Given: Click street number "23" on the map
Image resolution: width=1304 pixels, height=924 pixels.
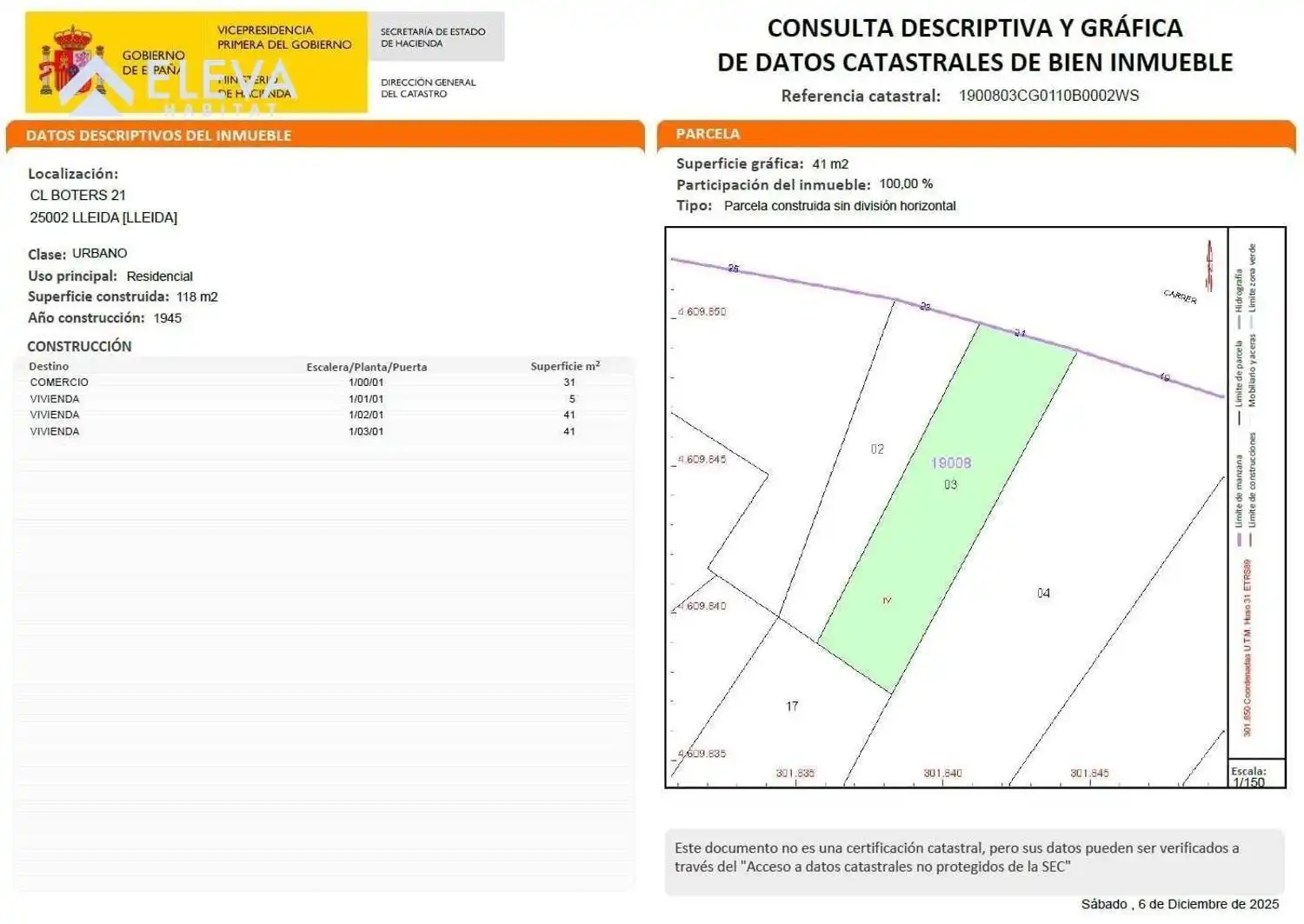Looking at the screenshot, I should [925, 307].
